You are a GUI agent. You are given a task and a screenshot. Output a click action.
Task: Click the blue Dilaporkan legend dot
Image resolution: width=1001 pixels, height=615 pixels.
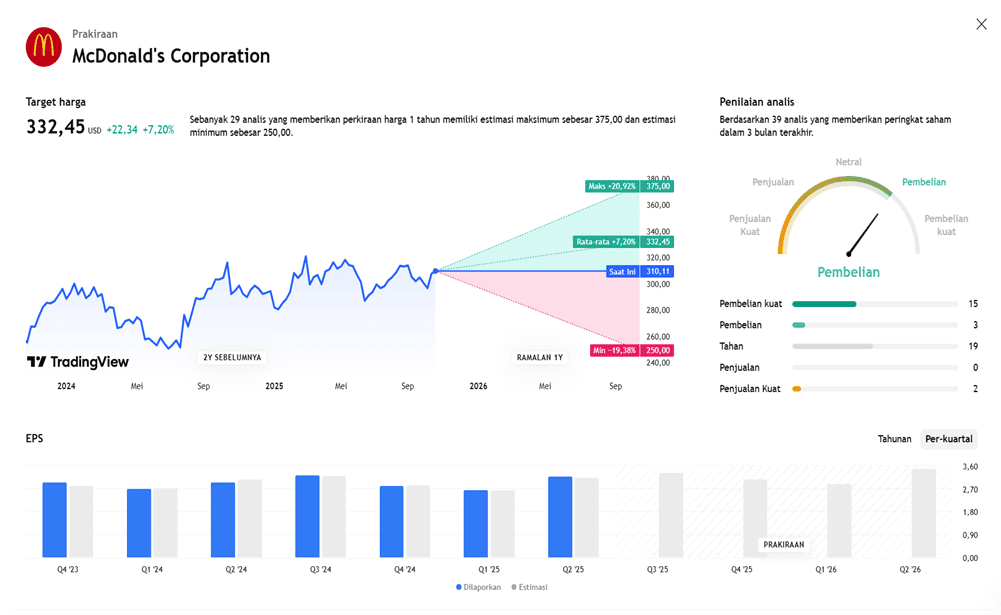459,587
